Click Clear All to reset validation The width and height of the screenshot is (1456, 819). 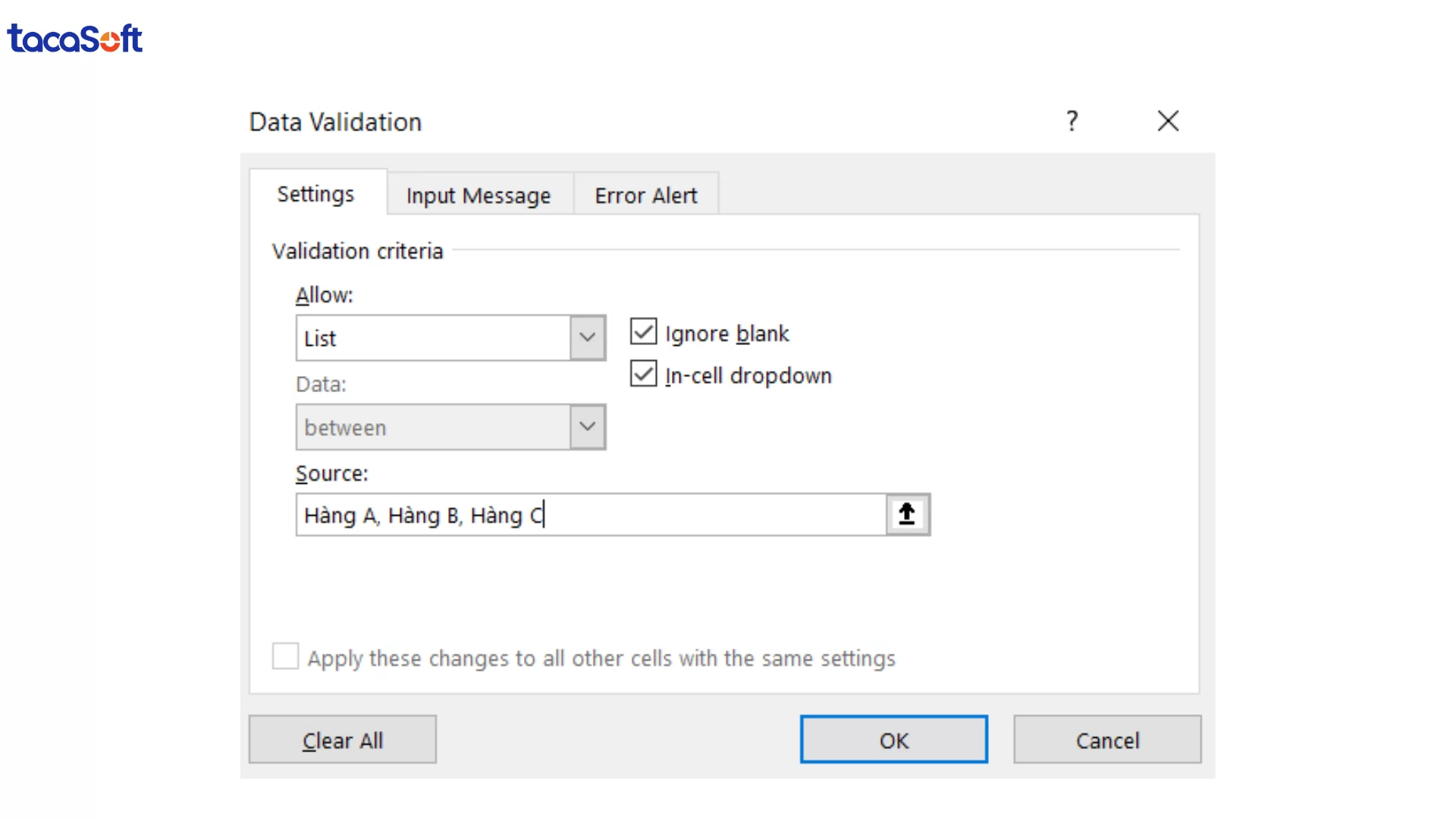coord(342,739)
